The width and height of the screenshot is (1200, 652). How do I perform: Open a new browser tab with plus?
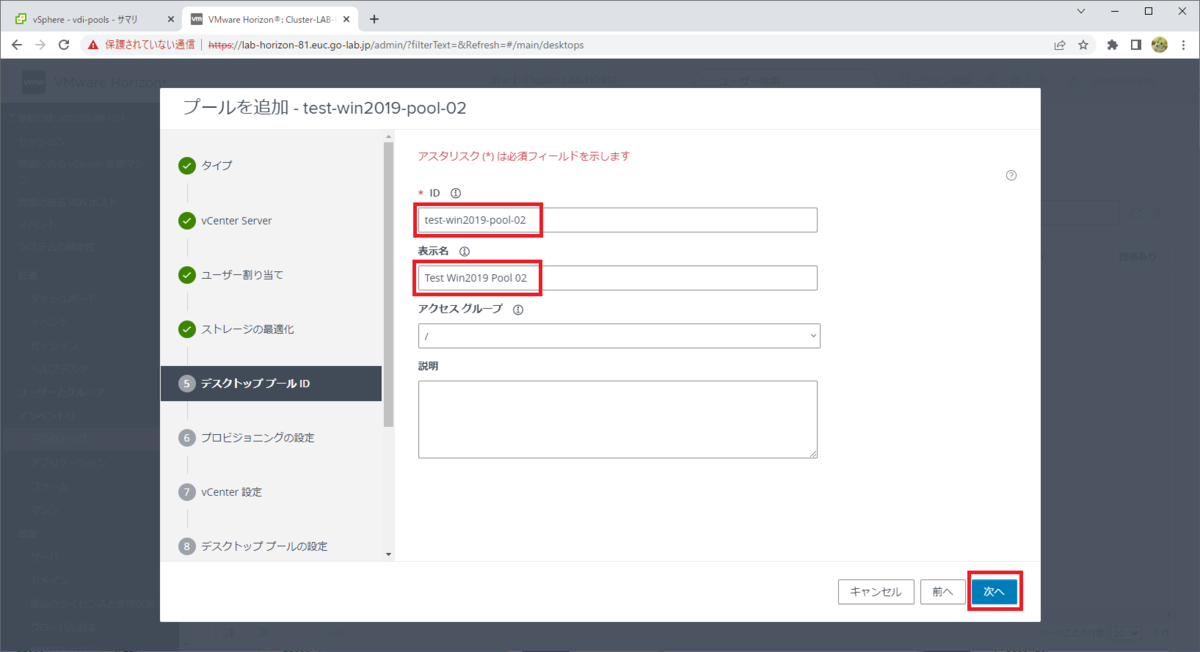[x=374, y=19]
